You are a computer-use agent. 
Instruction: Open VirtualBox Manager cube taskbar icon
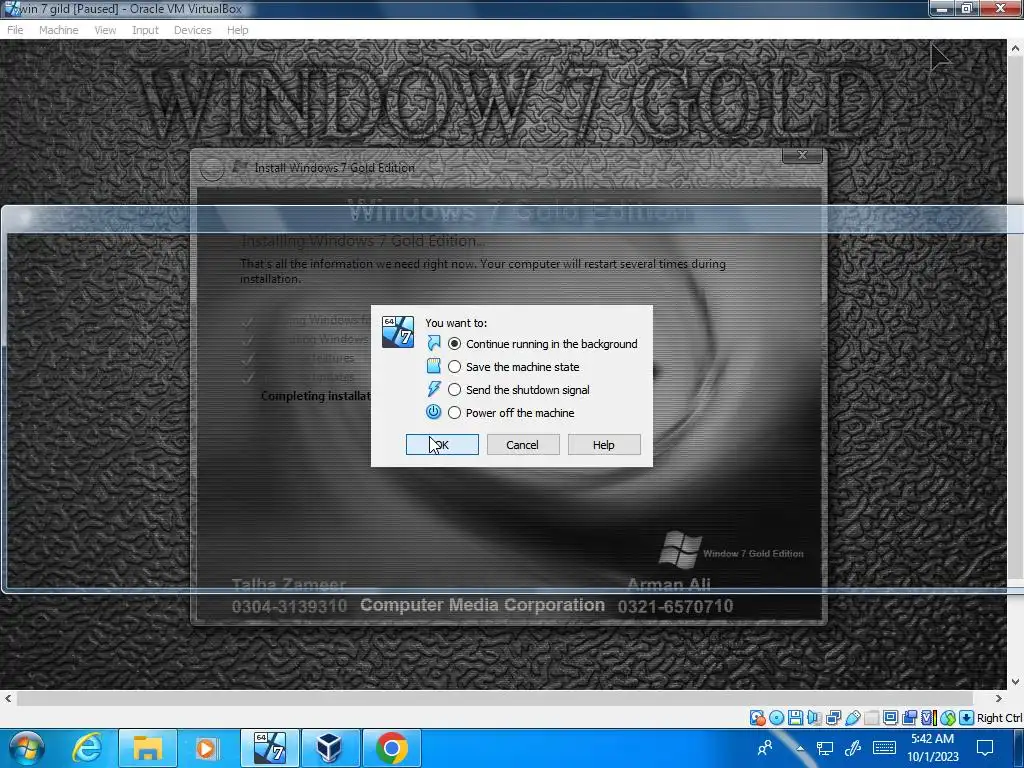330,748
